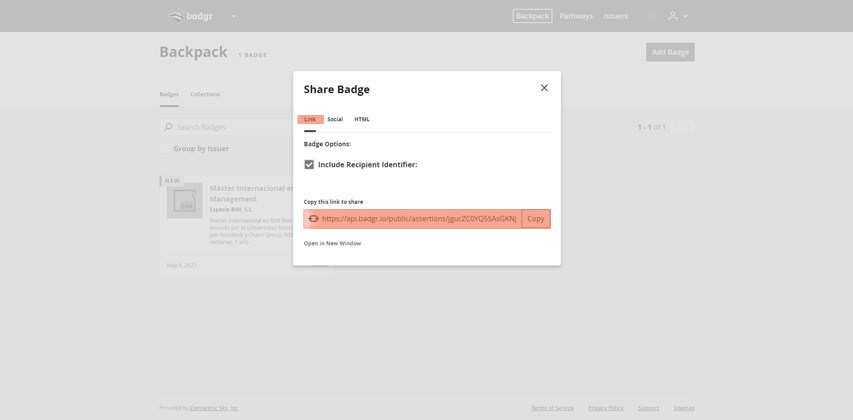Open the Concentric Sky, Inc link
This screenshot has height=420, width=853.
coord(214,408)
